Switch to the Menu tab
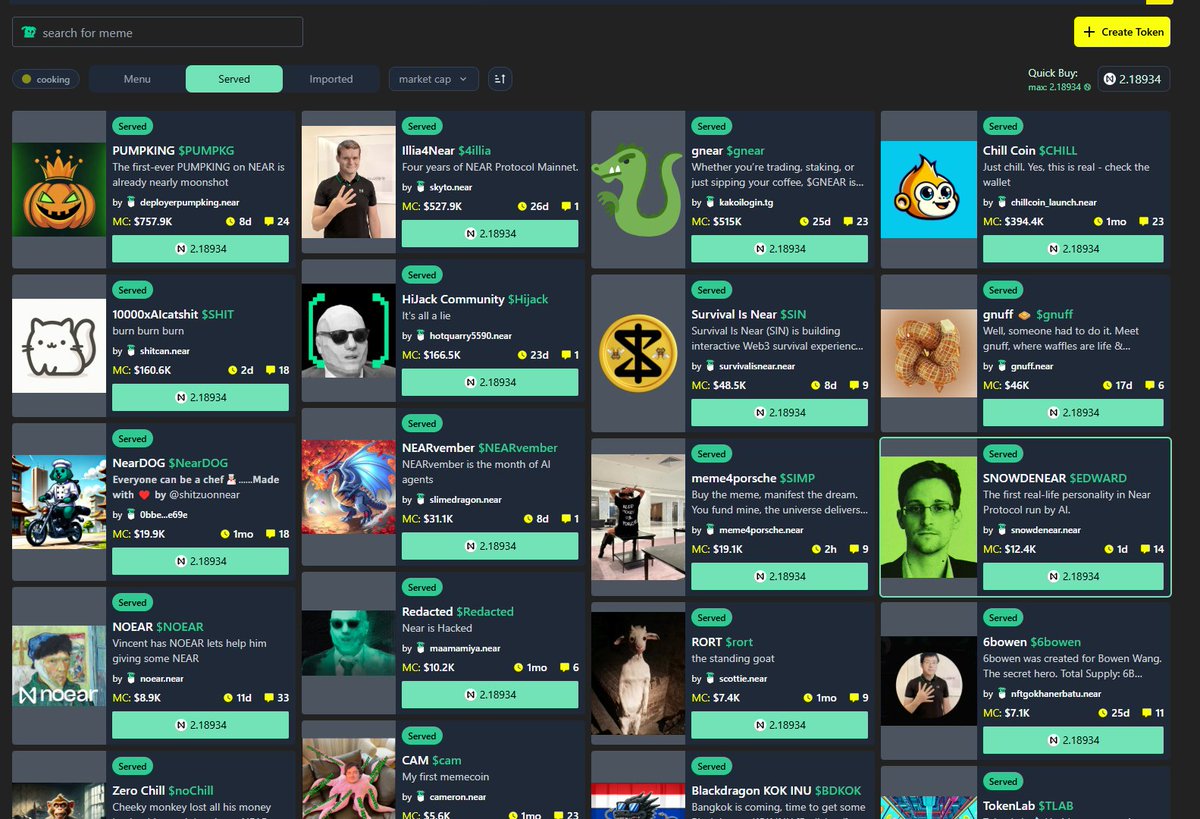Image resolution: width=1200 pixels, height=819 pixels. click(137, 79)
